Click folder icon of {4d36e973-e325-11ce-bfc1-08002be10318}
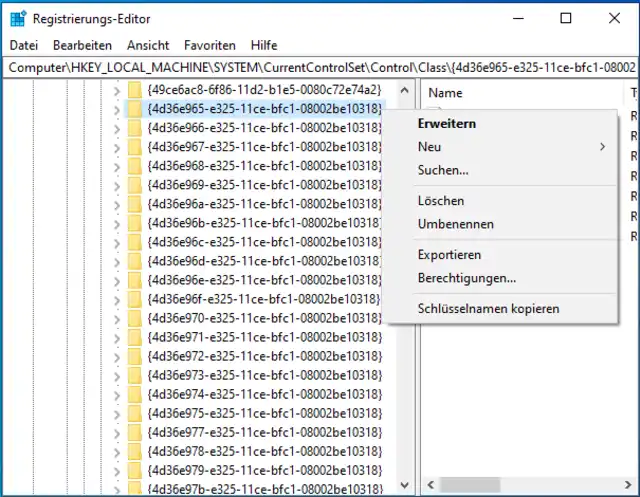 tap(135, 375)
